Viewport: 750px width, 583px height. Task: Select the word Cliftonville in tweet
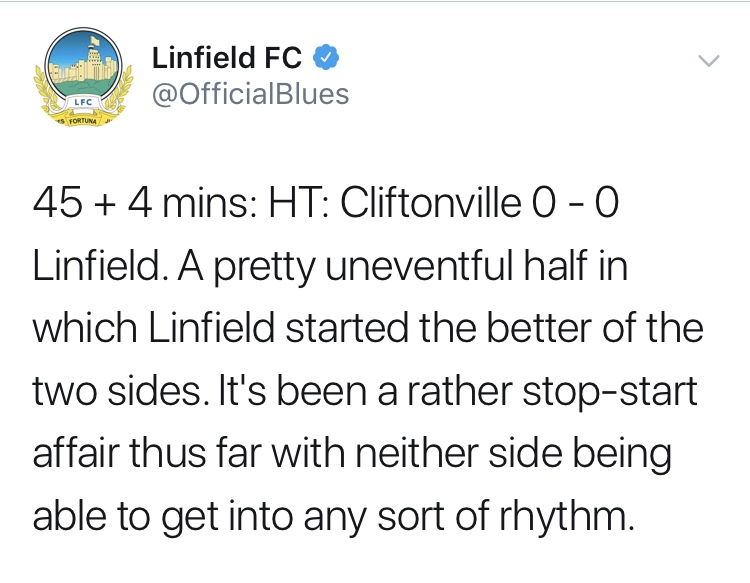click(x=430, y=203)
